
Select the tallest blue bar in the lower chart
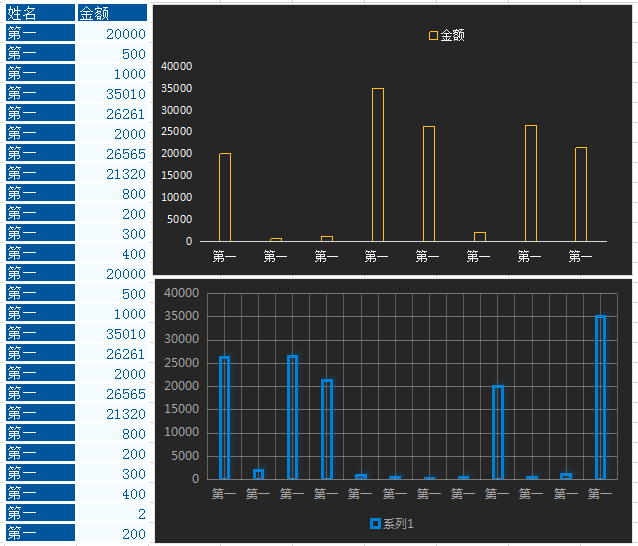(x=601, y=397)
